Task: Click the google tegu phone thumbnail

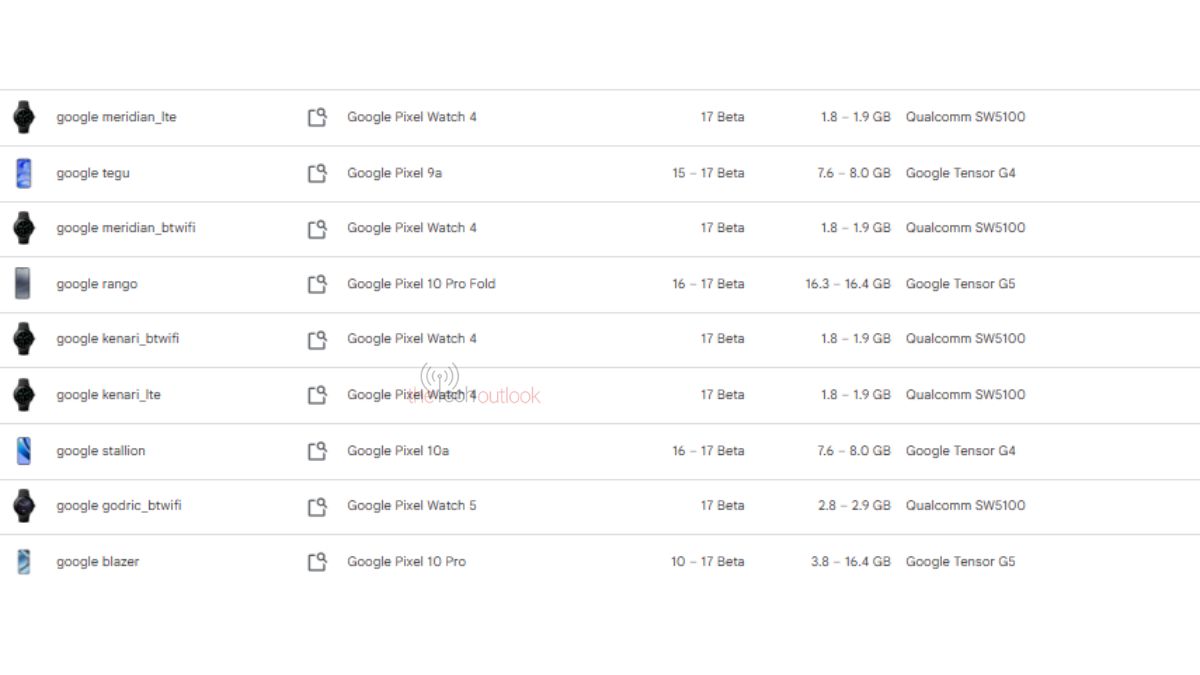Action: tap(23, 173)
